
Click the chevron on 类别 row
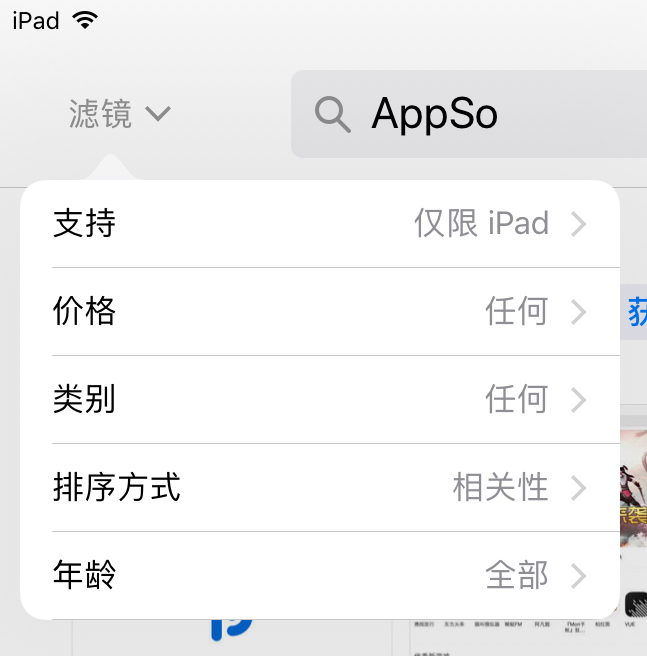point(579,400)
